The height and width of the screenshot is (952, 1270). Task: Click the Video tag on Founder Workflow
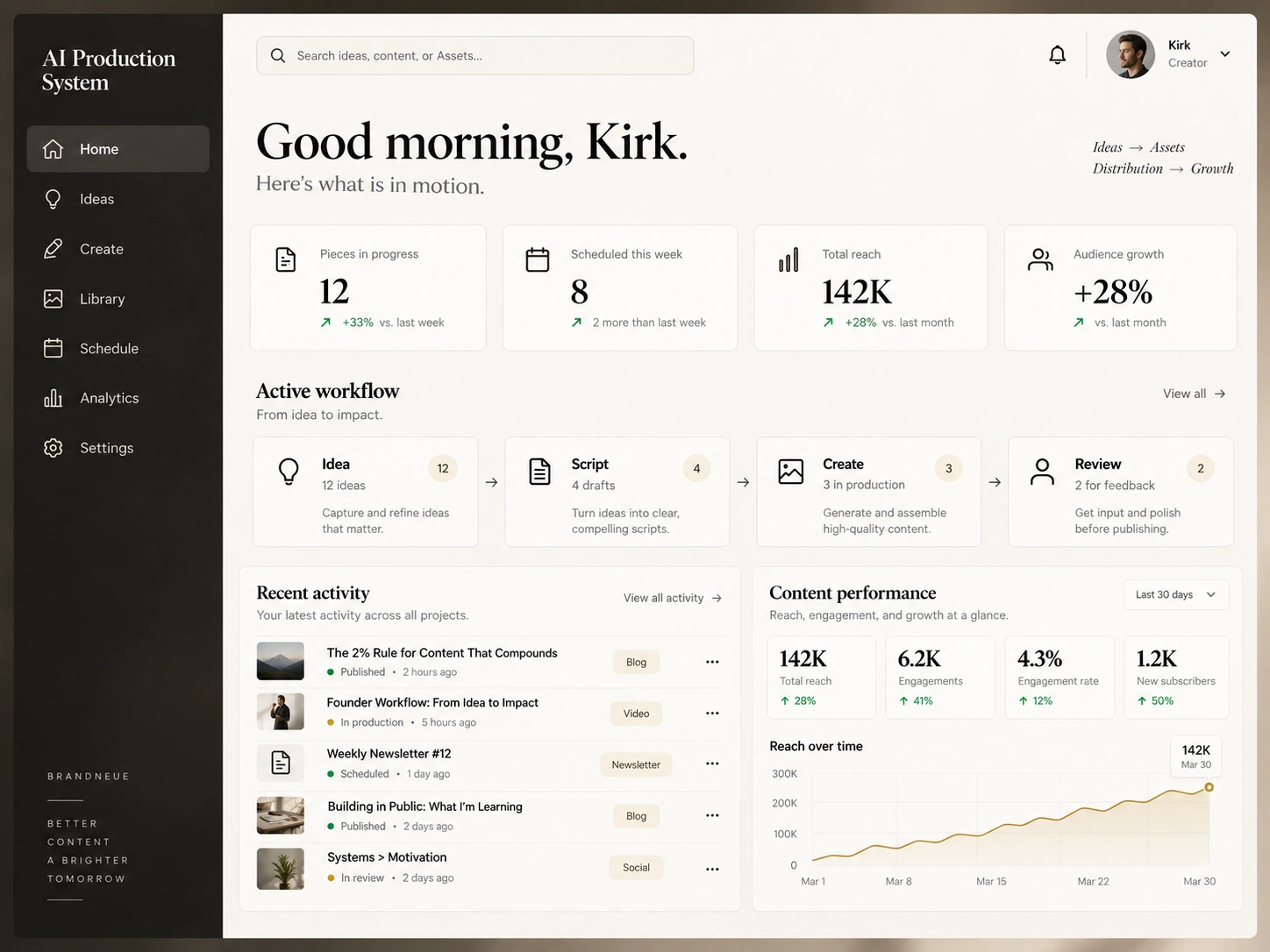pyautogui.click(x=636, y=714)
